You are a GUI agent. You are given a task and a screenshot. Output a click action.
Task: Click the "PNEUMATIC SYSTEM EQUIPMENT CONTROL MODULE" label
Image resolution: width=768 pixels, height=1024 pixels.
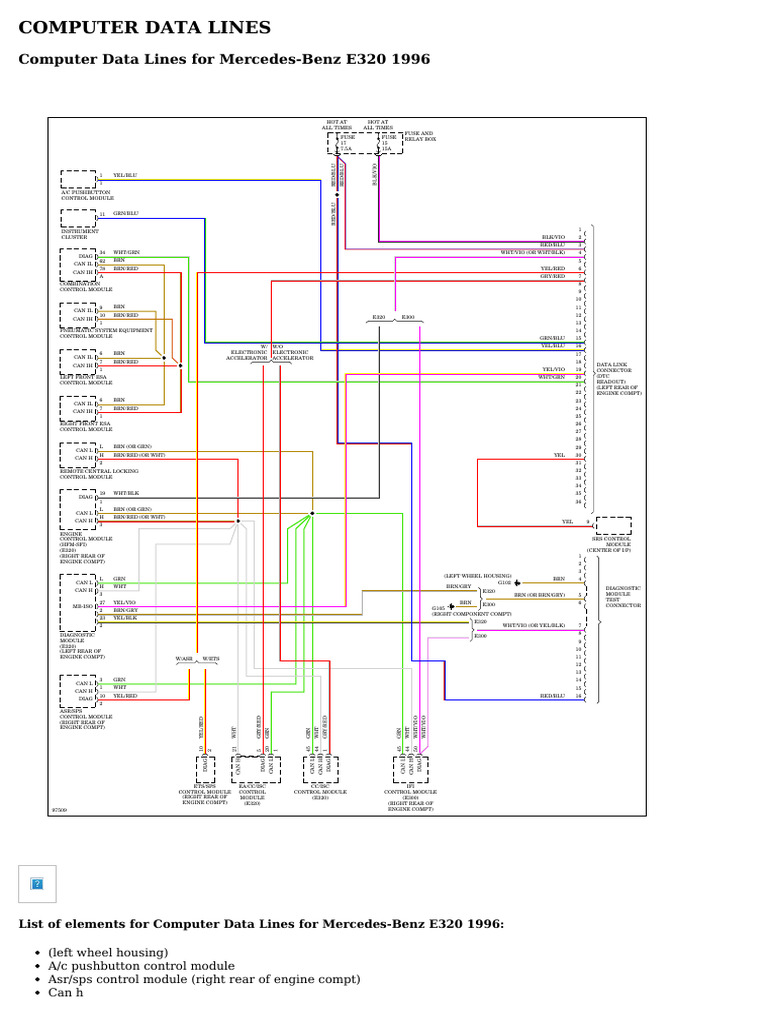coord(106,333)
